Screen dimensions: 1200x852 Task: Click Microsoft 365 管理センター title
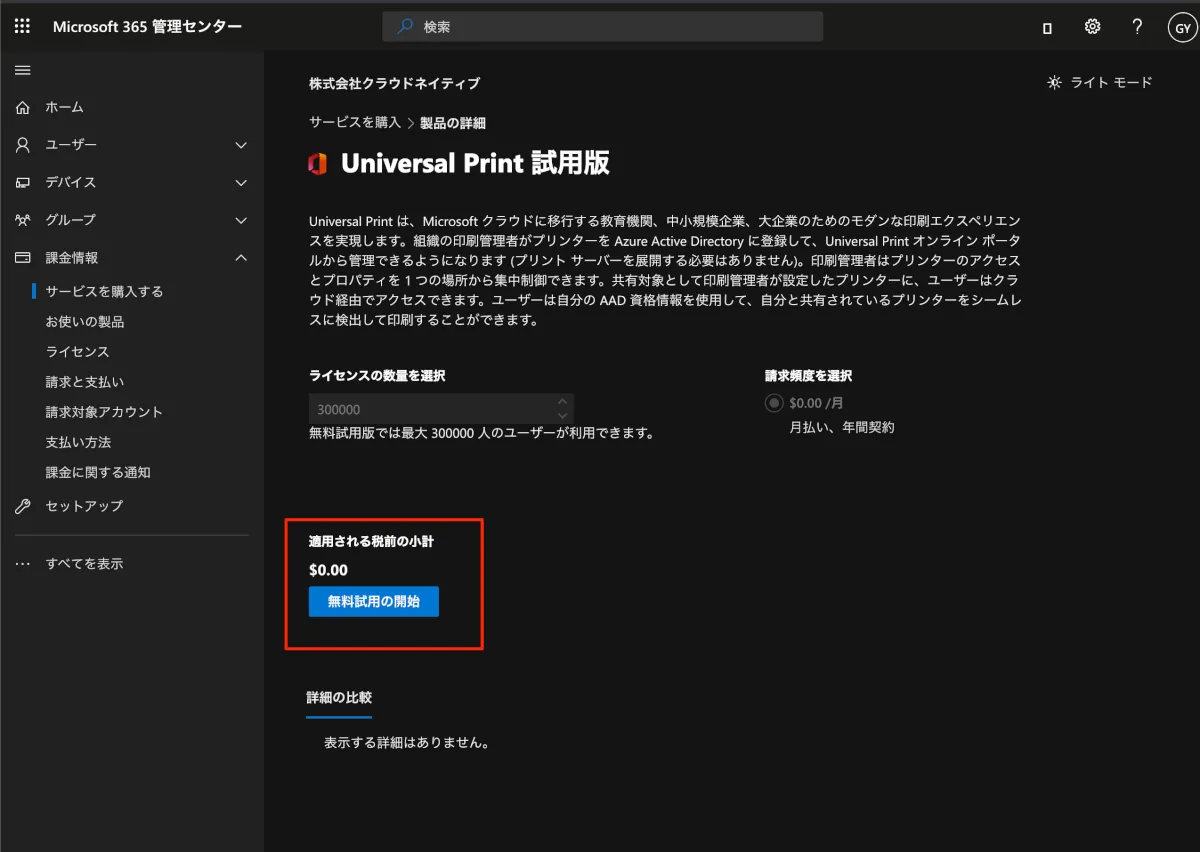coord(147,27)
